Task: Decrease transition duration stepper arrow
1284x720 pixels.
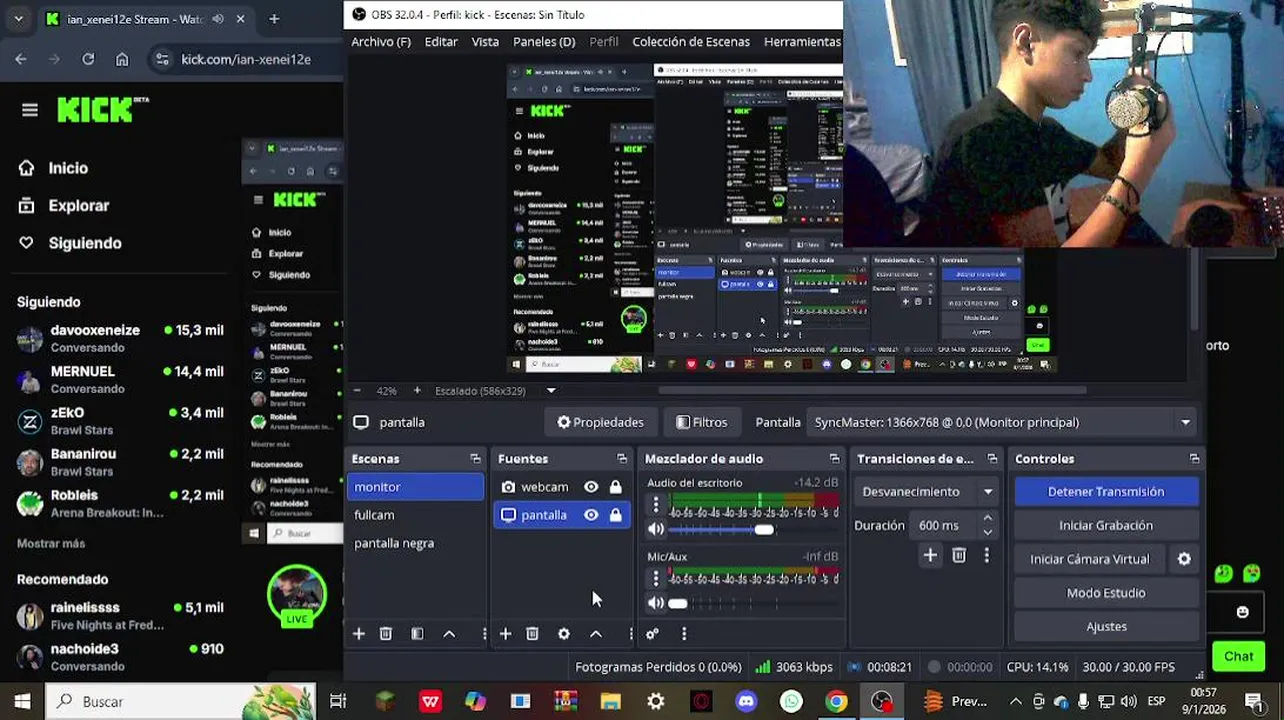Action: coord(988,531)
